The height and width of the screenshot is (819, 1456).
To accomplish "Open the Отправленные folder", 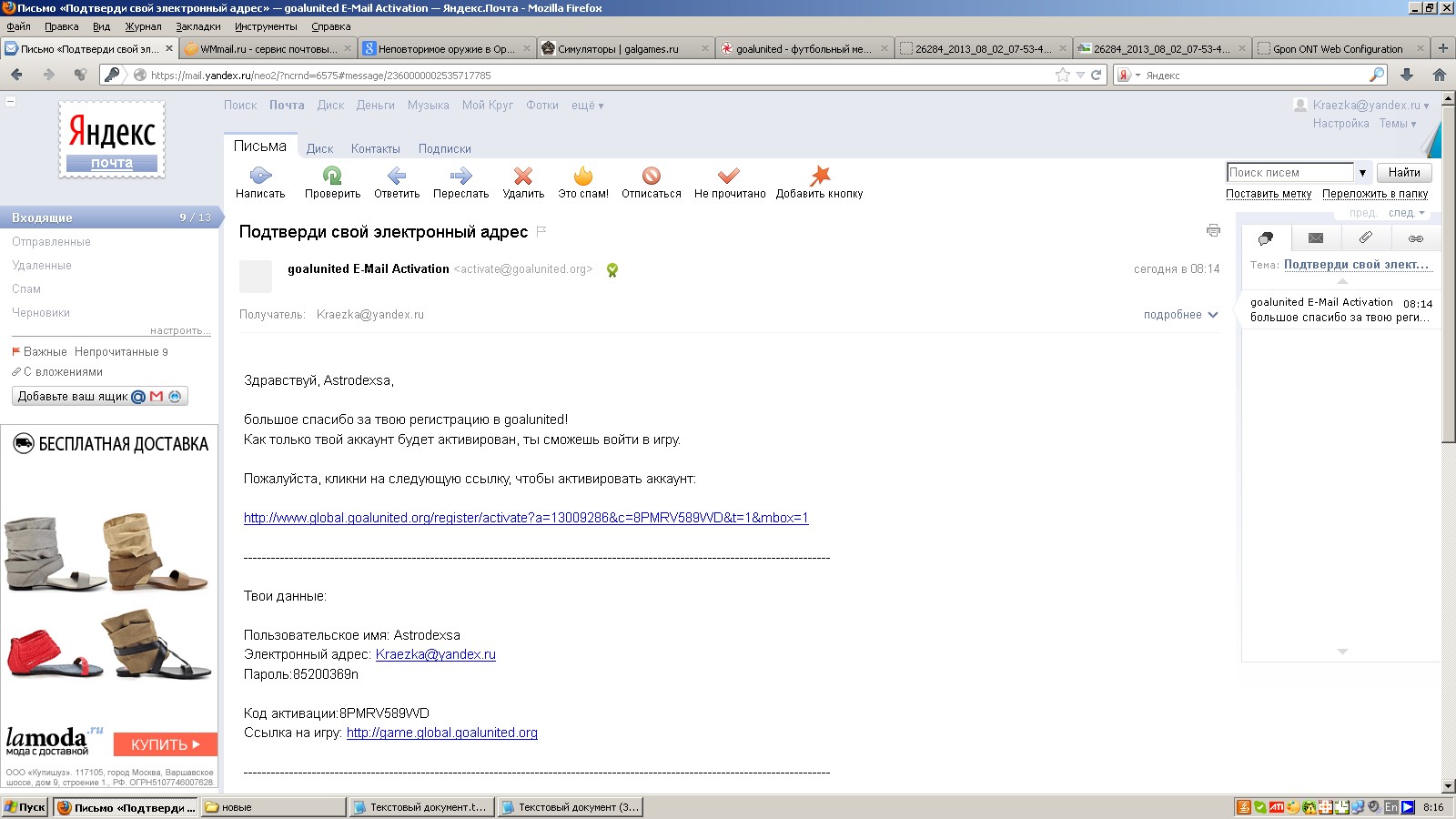I will click(51, 242).
